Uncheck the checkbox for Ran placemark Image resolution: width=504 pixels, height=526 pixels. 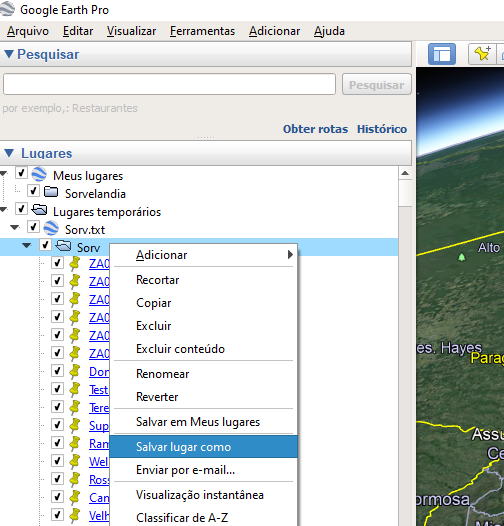coord(57,443)
